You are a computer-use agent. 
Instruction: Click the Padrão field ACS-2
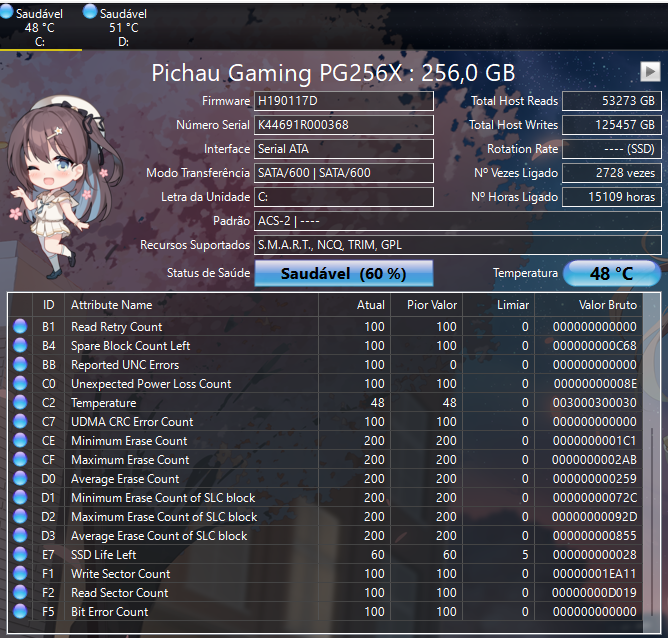pyautogui.click(x=458, y=221)
